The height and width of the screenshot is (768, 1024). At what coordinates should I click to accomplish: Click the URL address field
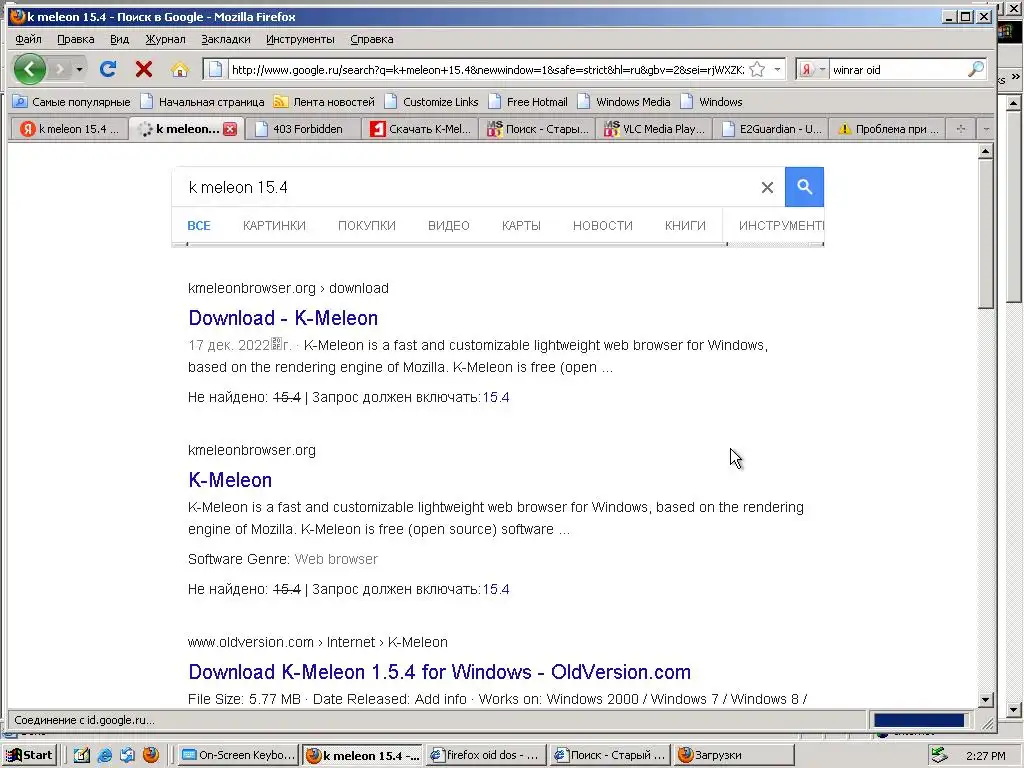487,70
